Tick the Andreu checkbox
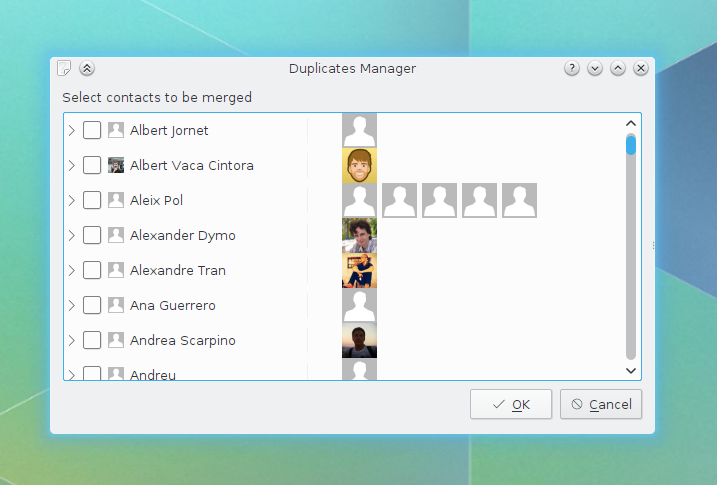 coord(92,373)
